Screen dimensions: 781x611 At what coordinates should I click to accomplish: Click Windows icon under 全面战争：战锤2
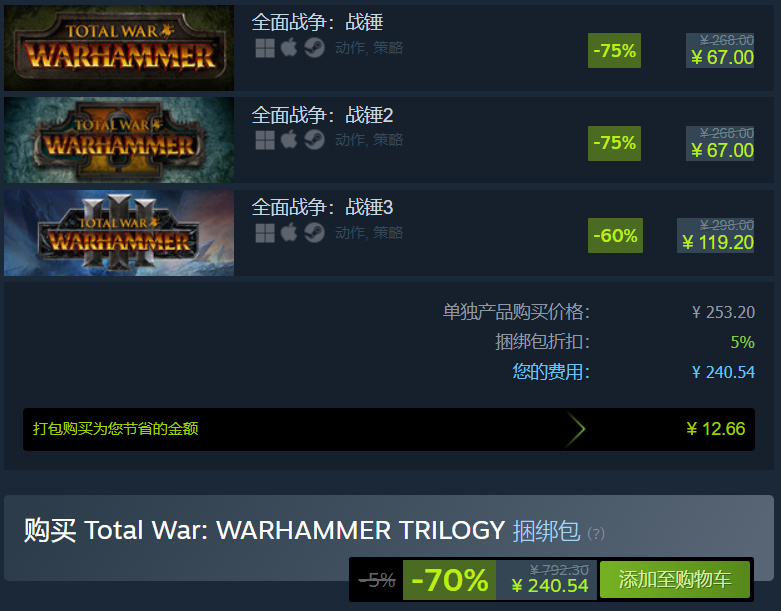point(265,140)
